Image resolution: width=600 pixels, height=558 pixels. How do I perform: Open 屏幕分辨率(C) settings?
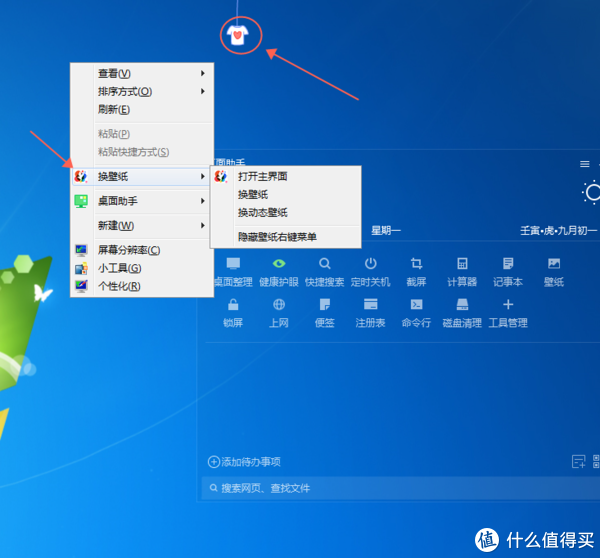pos(142,250)
